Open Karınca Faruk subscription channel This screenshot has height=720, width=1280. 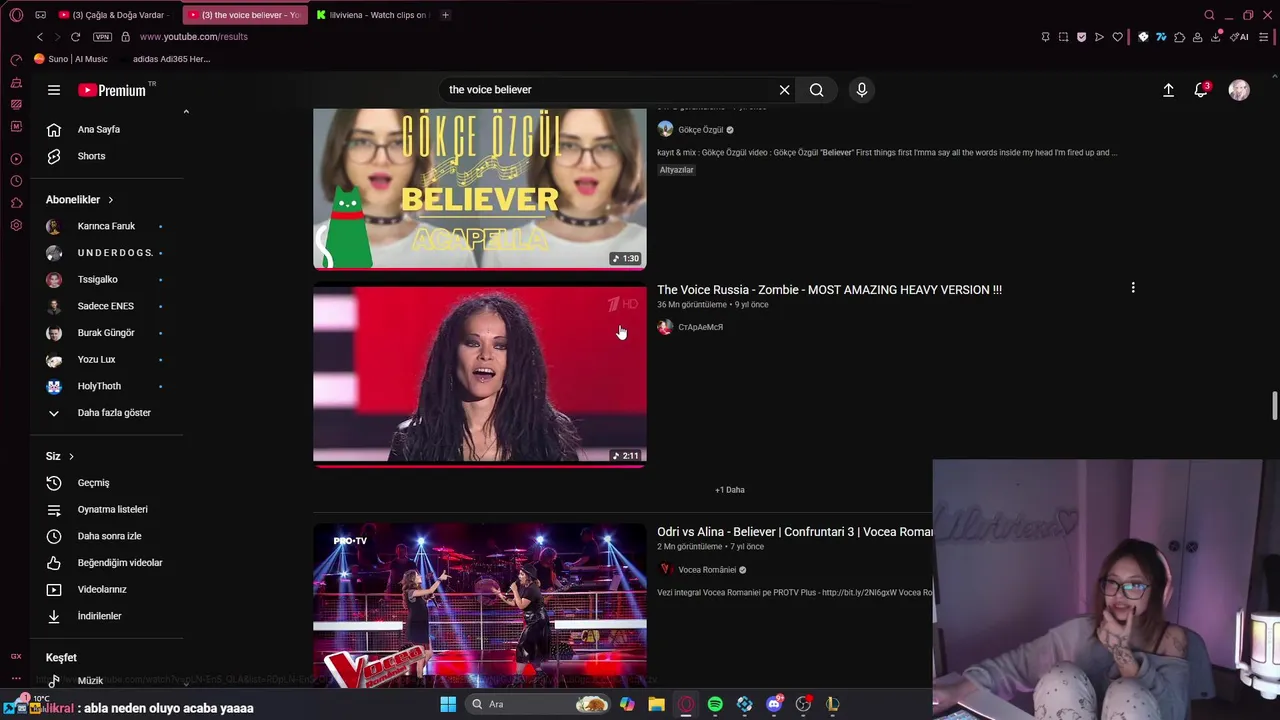(107, 226)
